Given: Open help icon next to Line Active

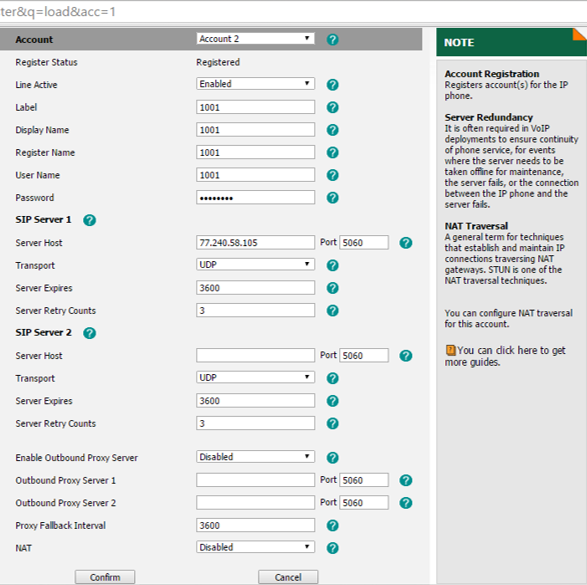Looking at the screenshot, I should point(332,85).
